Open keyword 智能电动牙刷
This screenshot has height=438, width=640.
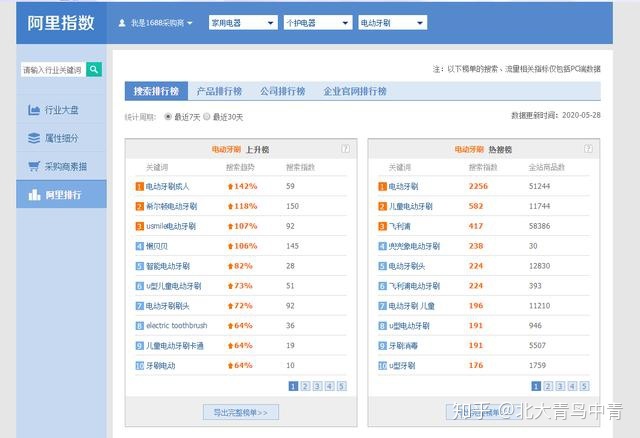pos(168,266)
